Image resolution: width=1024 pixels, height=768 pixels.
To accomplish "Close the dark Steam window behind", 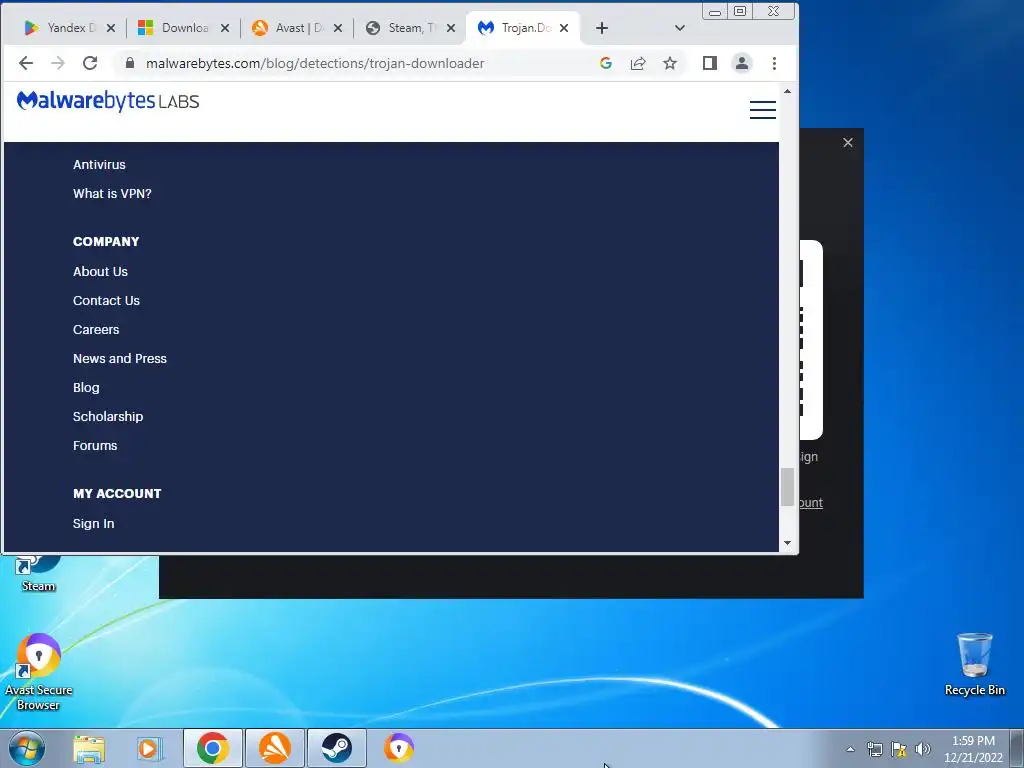I will [848, 142].
